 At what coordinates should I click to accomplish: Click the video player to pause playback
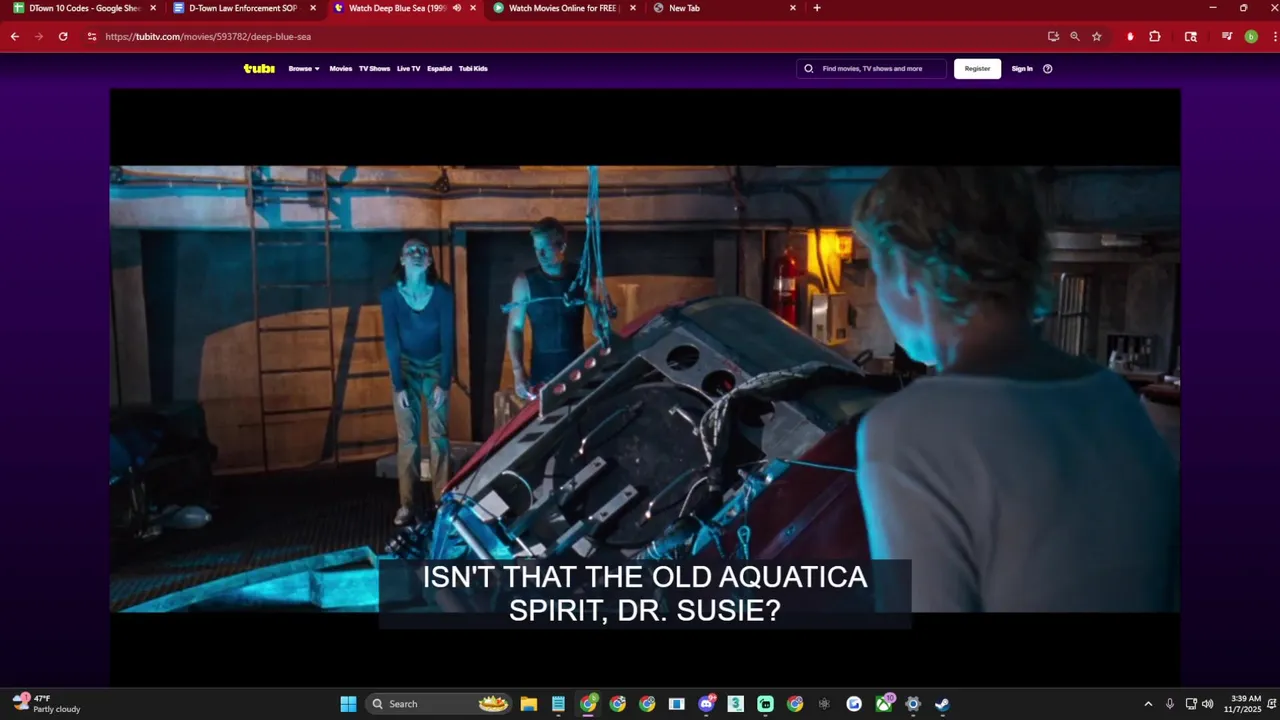coord(644,388)
